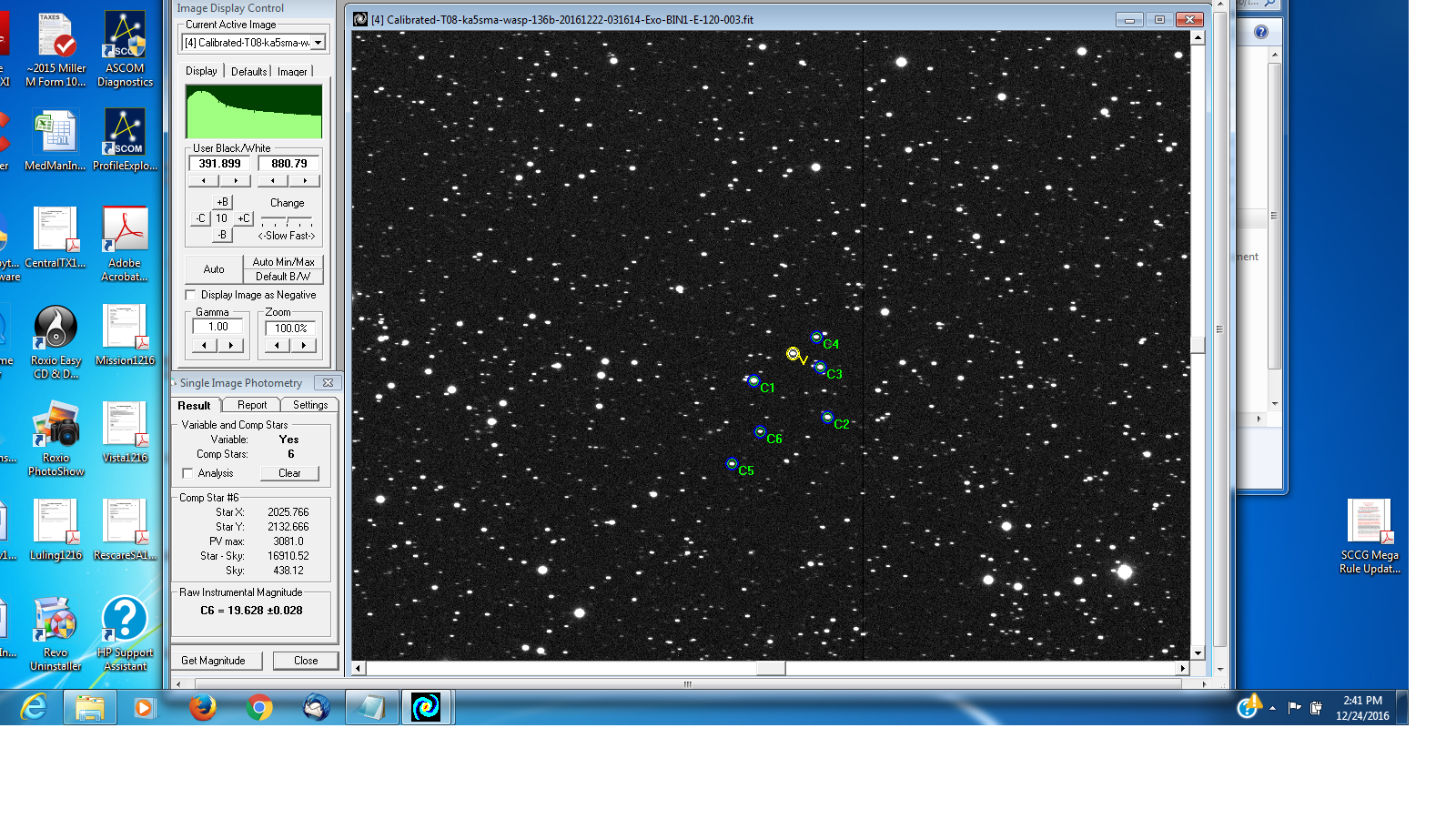
Task: Select comp star C5 marker on image
Action: coord(732,464)
